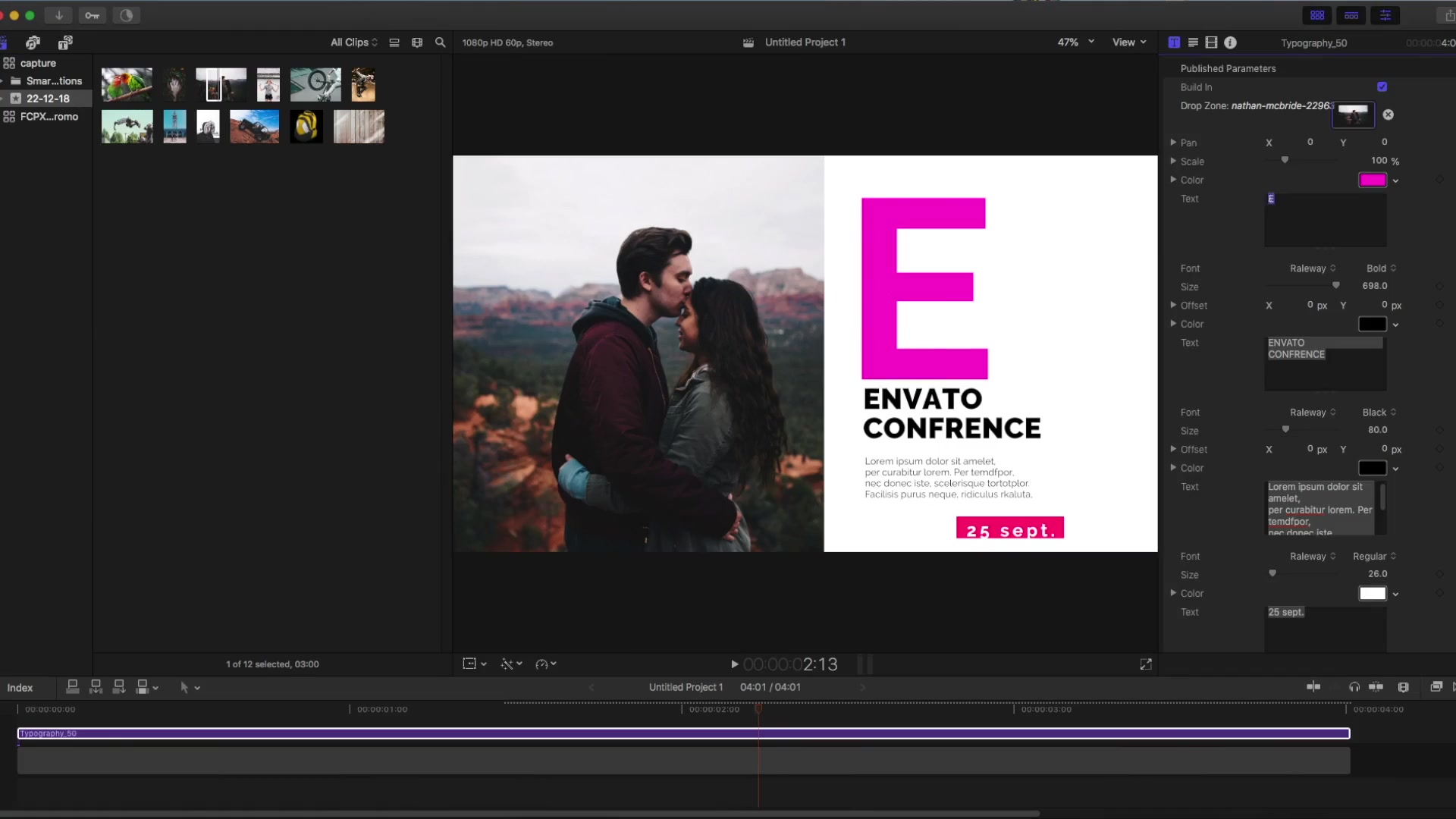Screen dimensions: 1456x819
Task: Open the video inspector tab icon
Action: pyautogui.click(x=1211, y=42)
